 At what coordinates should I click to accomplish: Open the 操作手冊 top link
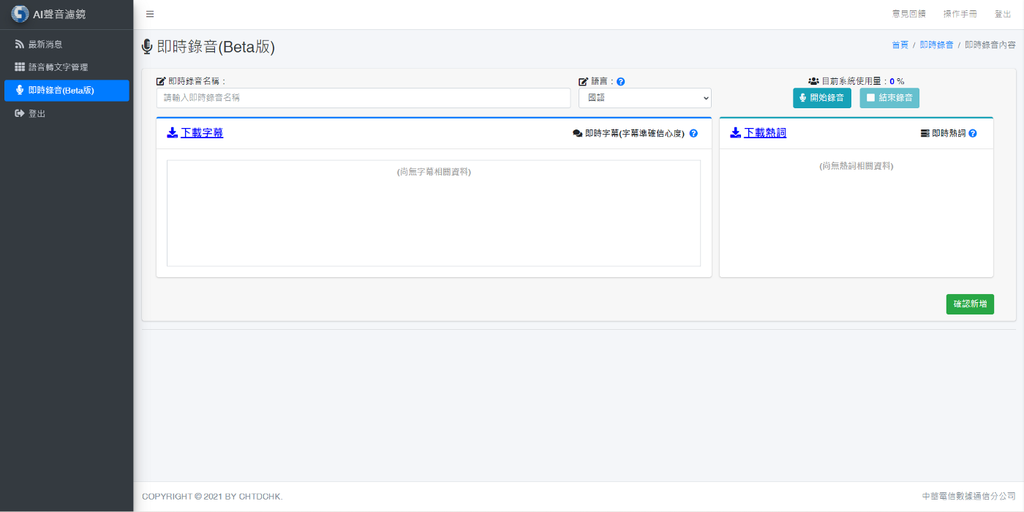coord(960,14)
